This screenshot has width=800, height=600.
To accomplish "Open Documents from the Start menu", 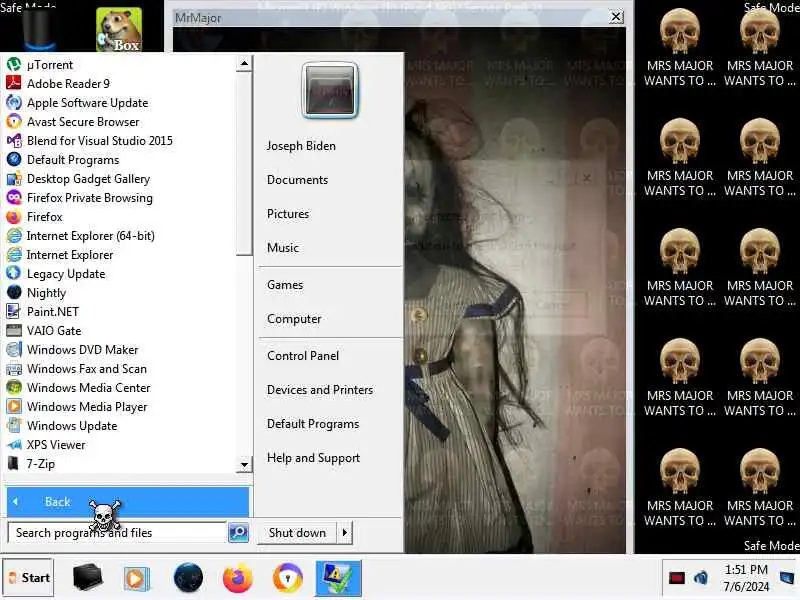I will 297,180.
